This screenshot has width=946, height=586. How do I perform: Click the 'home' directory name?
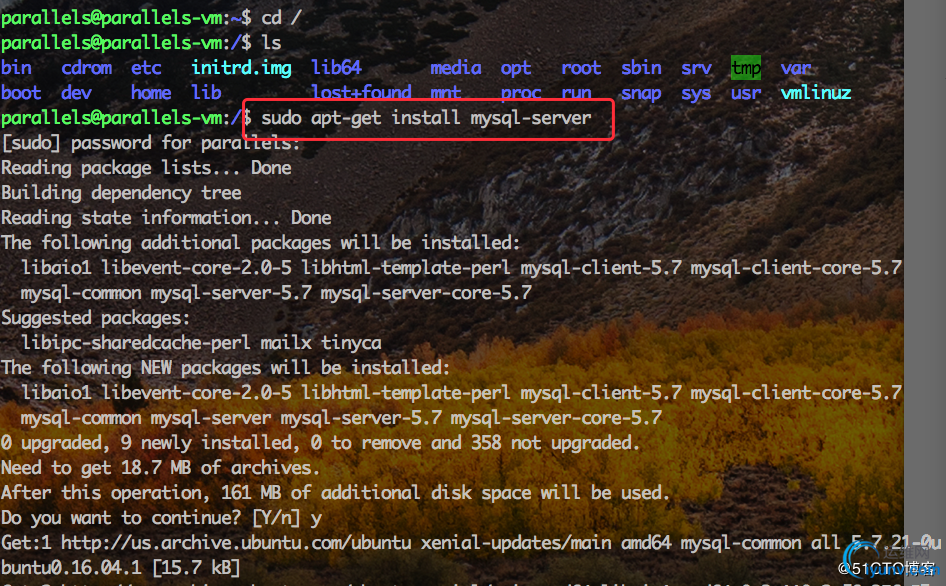[151, 93]
